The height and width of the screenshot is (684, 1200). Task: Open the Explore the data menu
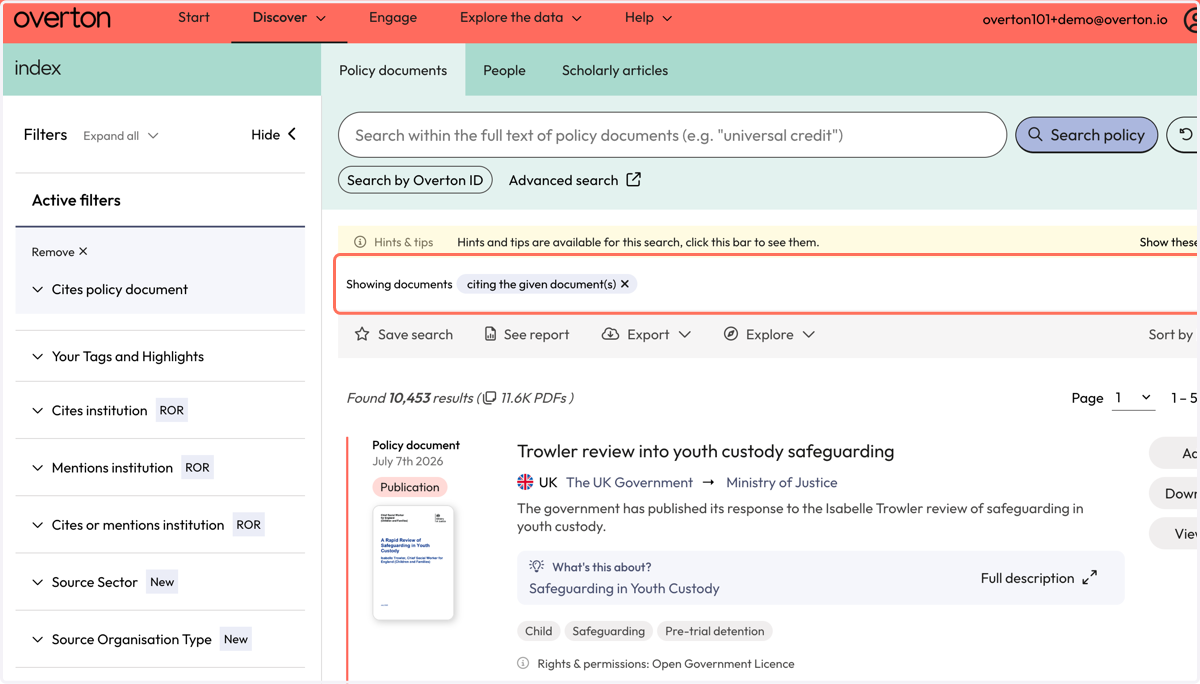(x=520, y=17)
